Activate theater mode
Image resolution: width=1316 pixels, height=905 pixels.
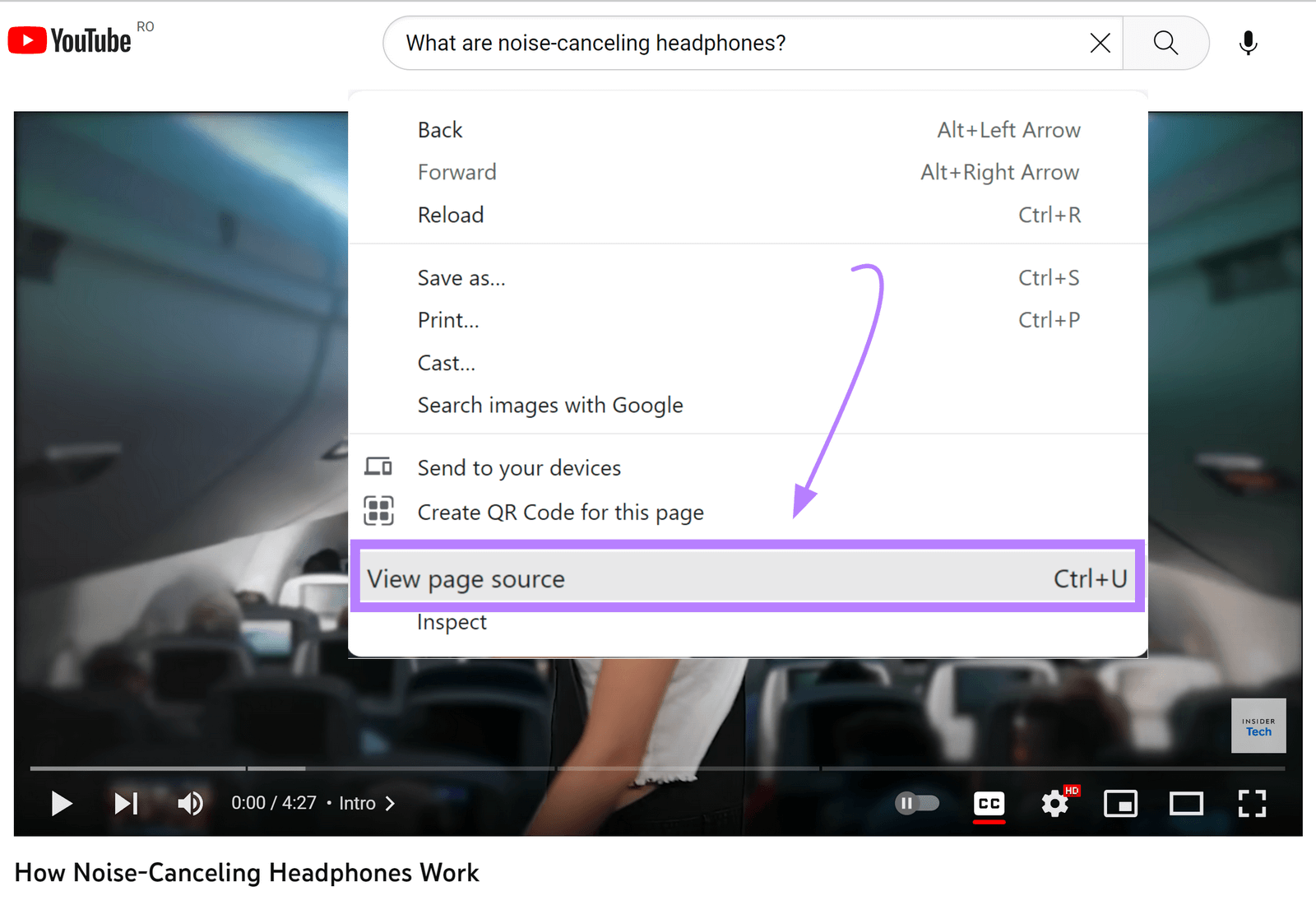[x=1186, y=804]
